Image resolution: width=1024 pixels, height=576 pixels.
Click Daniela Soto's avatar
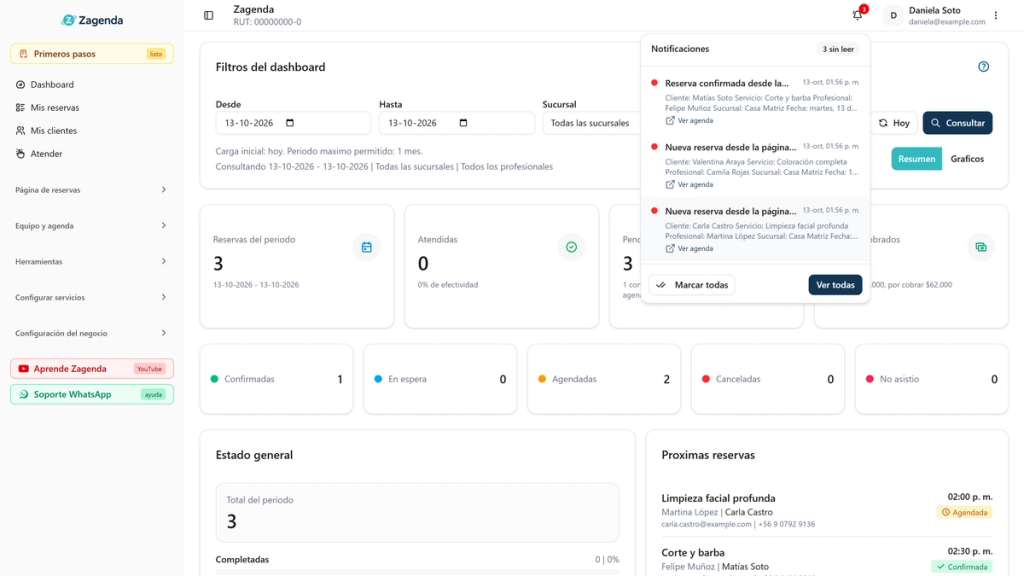coord(893,15)
